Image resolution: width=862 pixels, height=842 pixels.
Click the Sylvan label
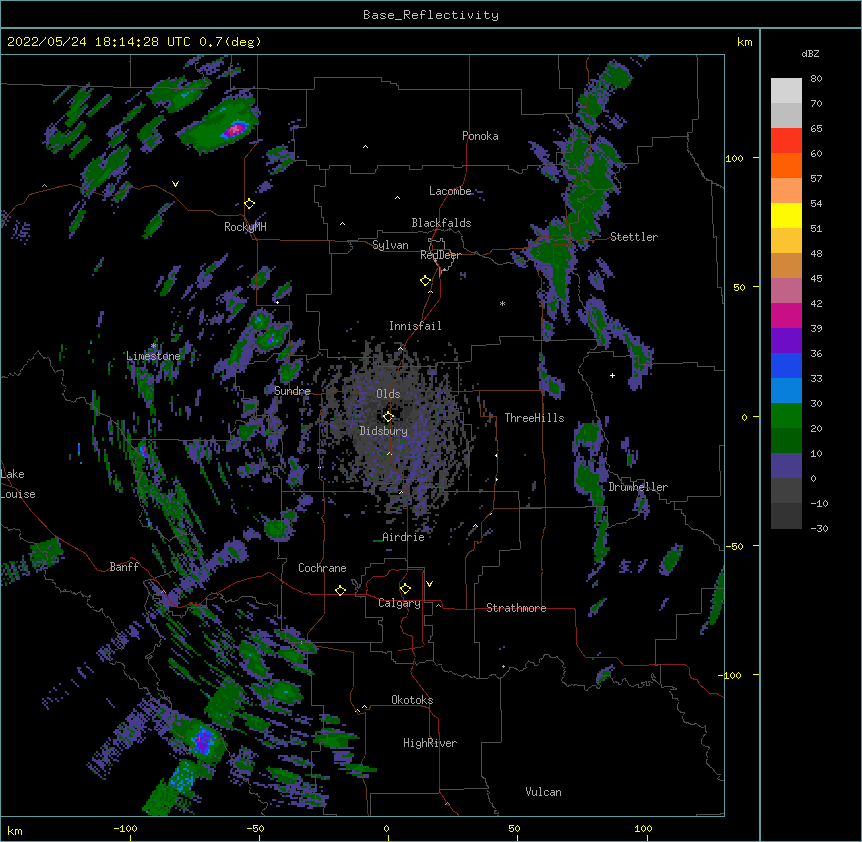tap(390, 245)
